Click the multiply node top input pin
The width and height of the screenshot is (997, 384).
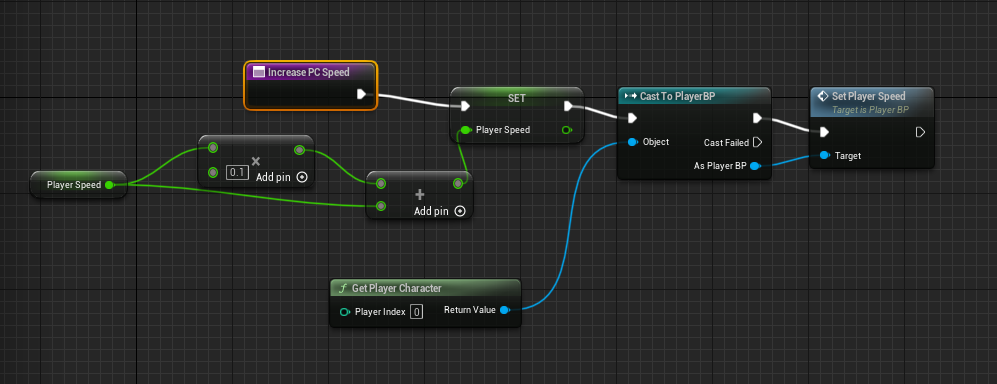[x=213, y=148]
